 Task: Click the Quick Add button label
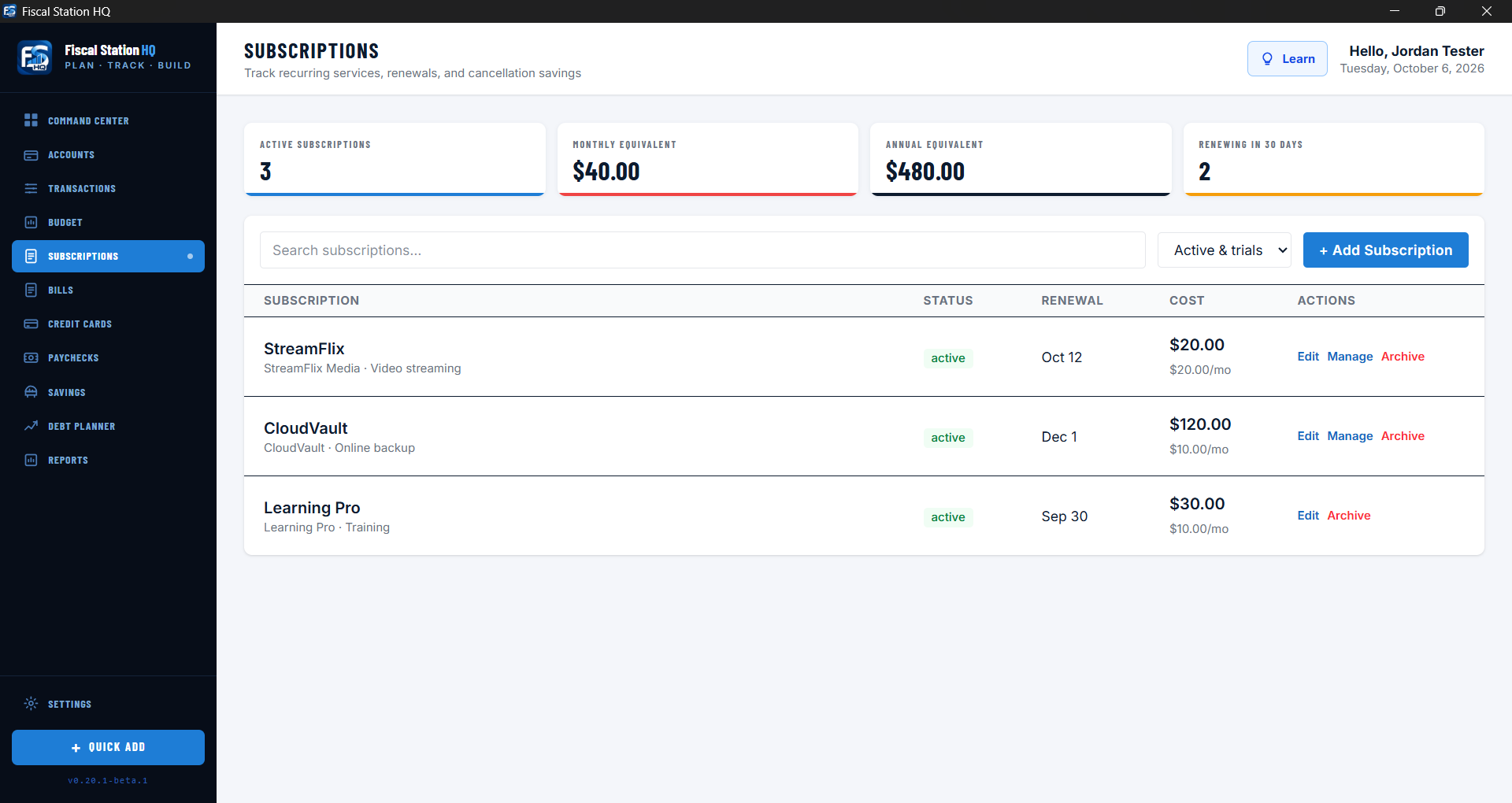pos(117,747)
